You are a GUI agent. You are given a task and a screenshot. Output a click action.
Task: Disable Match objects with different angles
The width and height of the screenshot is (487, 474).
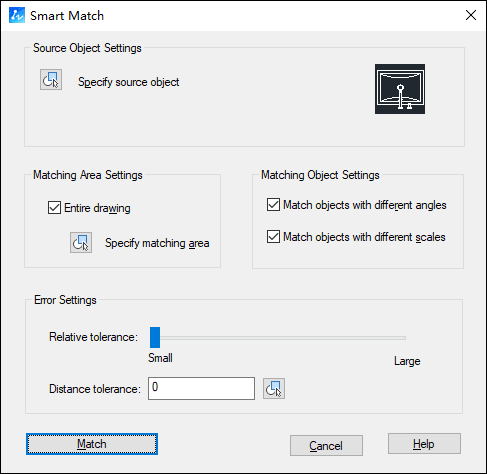(273, 205)
